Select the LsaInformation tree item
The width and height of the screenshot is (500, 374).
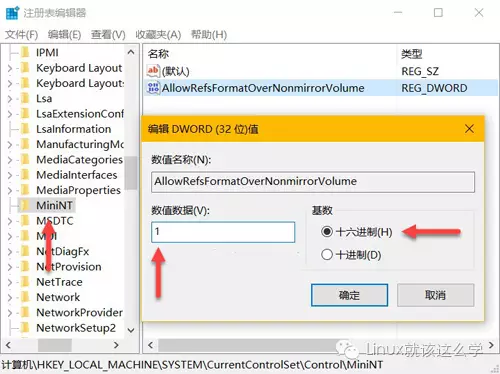point(74,129)
